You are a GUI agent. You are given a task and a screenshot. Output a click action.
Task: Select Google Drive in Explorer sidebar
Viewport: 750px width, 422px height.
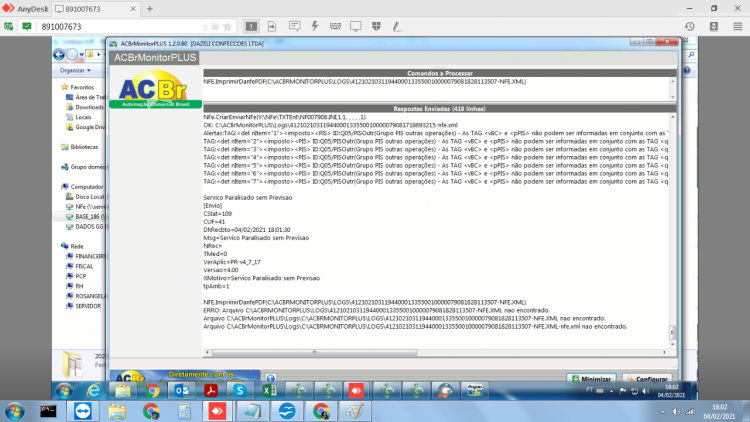[90, 127]
